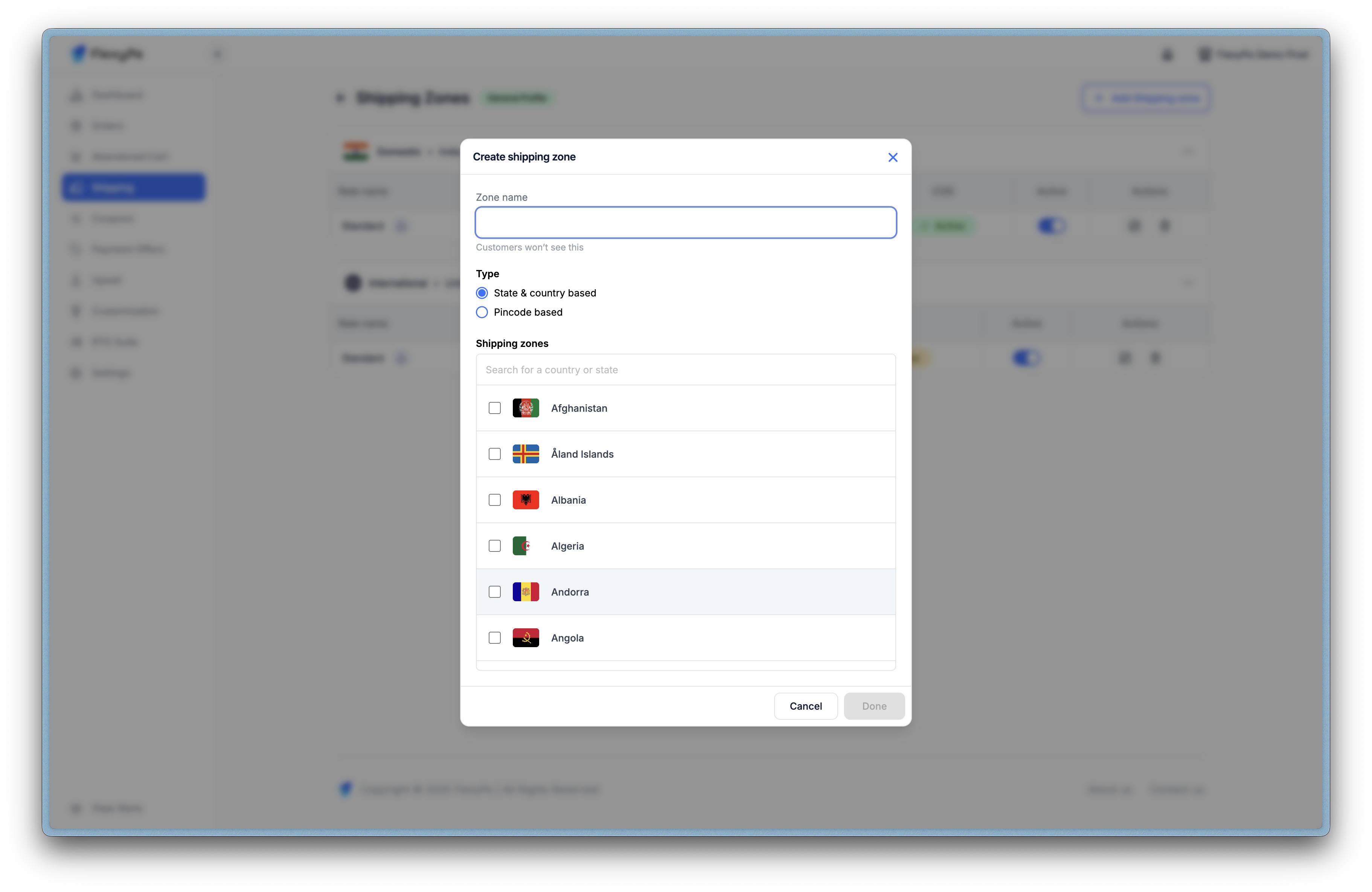Click the country or state search field
The width and height of the screenshot is (1372, 892).
coord(685,370)
